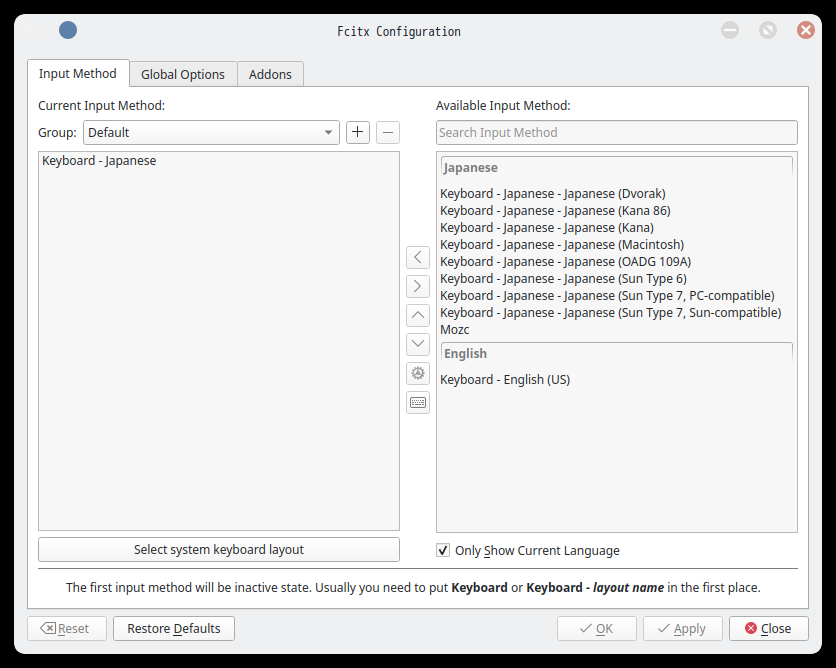This screenshot has width=836, height=668.
Task: Switch to the Global Options tab
Action: point(183,75)
